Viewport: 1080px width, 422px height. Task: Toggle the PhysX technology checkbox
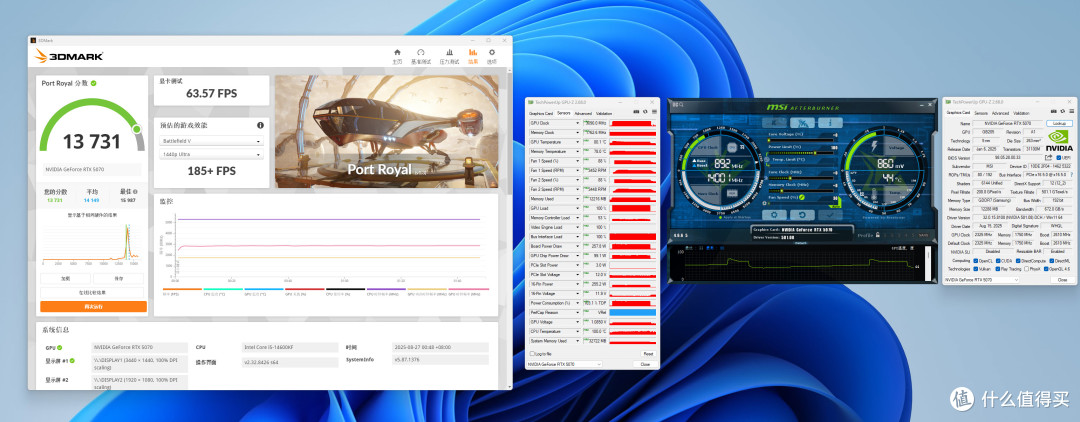tap(1026, 269)
